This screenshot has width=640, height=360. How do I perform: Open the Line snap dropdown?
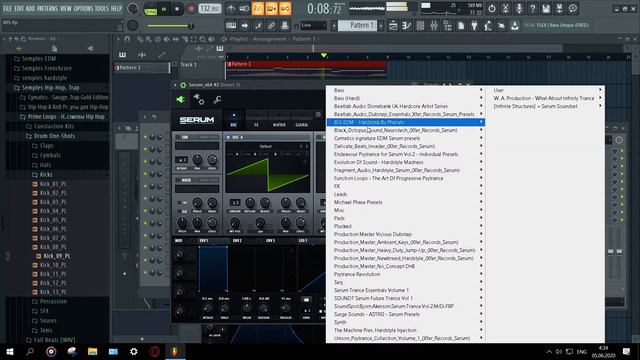click(313, 26)
